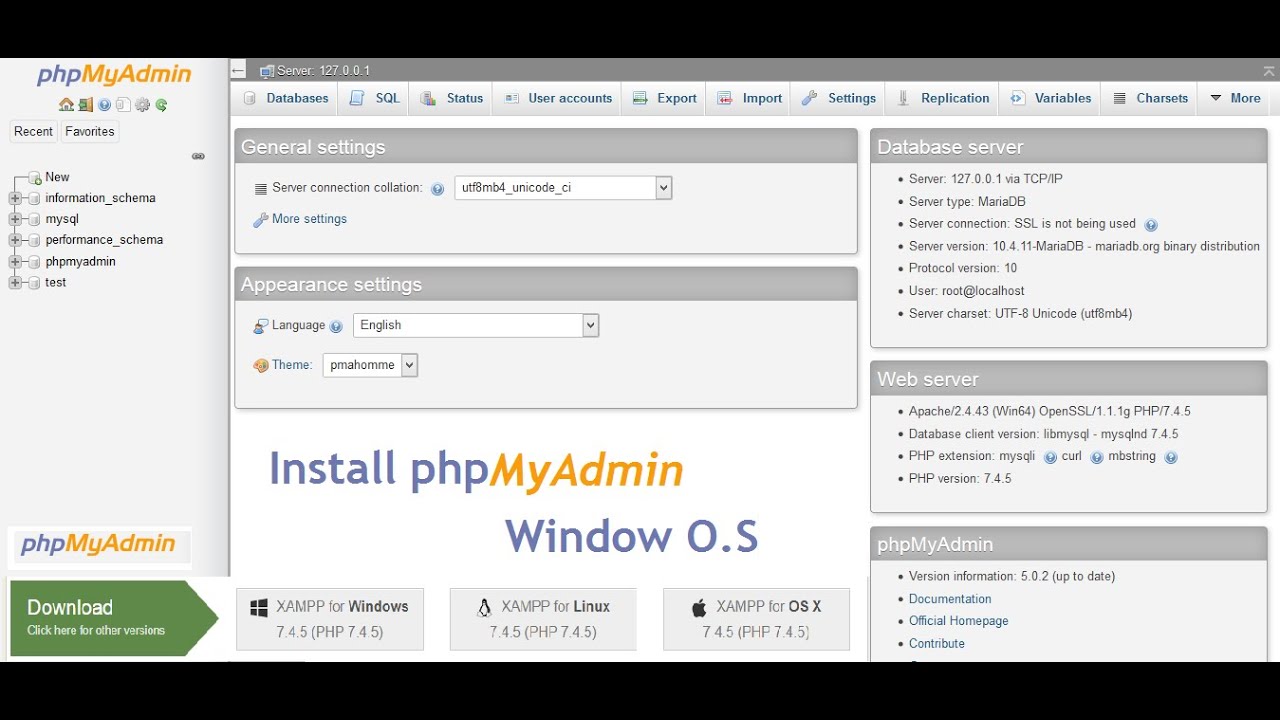This screenshot has height=720, width=1280.
Task: Open the Export tab
Action: tap(665, 98)
